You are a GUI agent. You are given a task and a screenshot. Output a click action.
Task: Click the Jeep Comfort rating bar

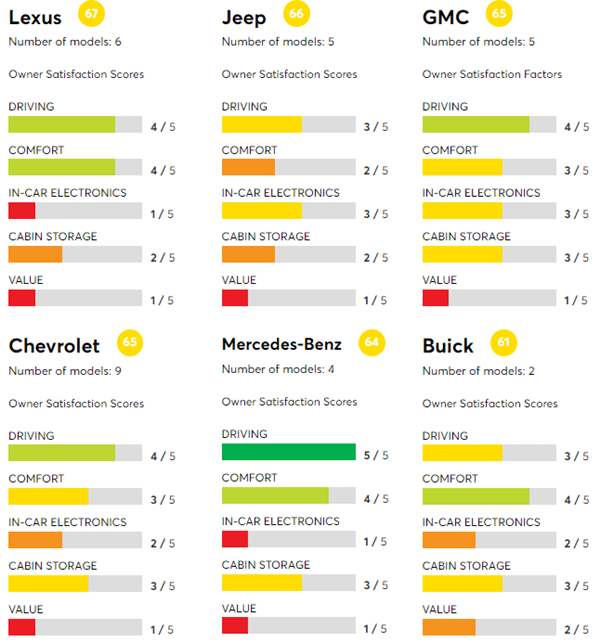click(288, 167)
